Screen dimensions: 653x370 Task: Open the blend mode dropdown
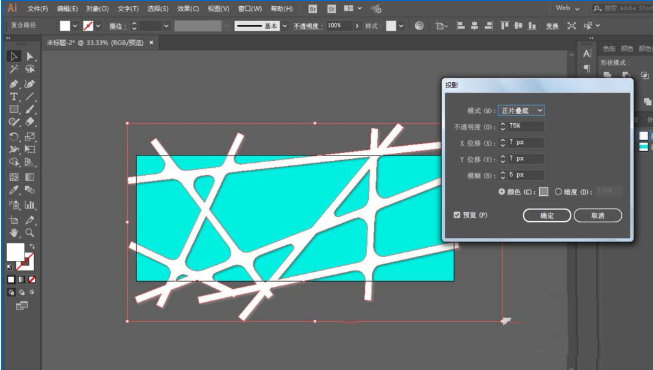click(x=521, y=110)
